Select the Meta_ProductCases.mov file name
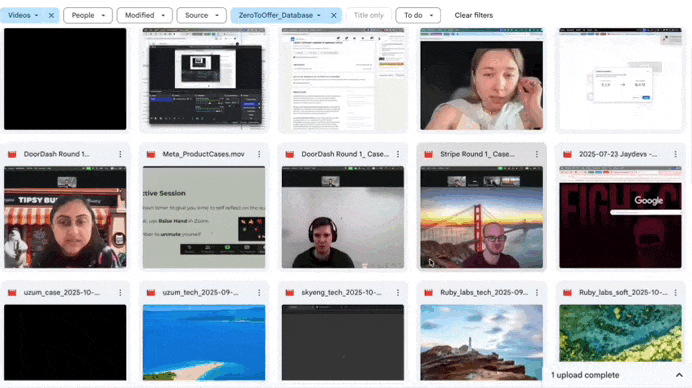Screen dimensions: 692x388 point(203,154)
